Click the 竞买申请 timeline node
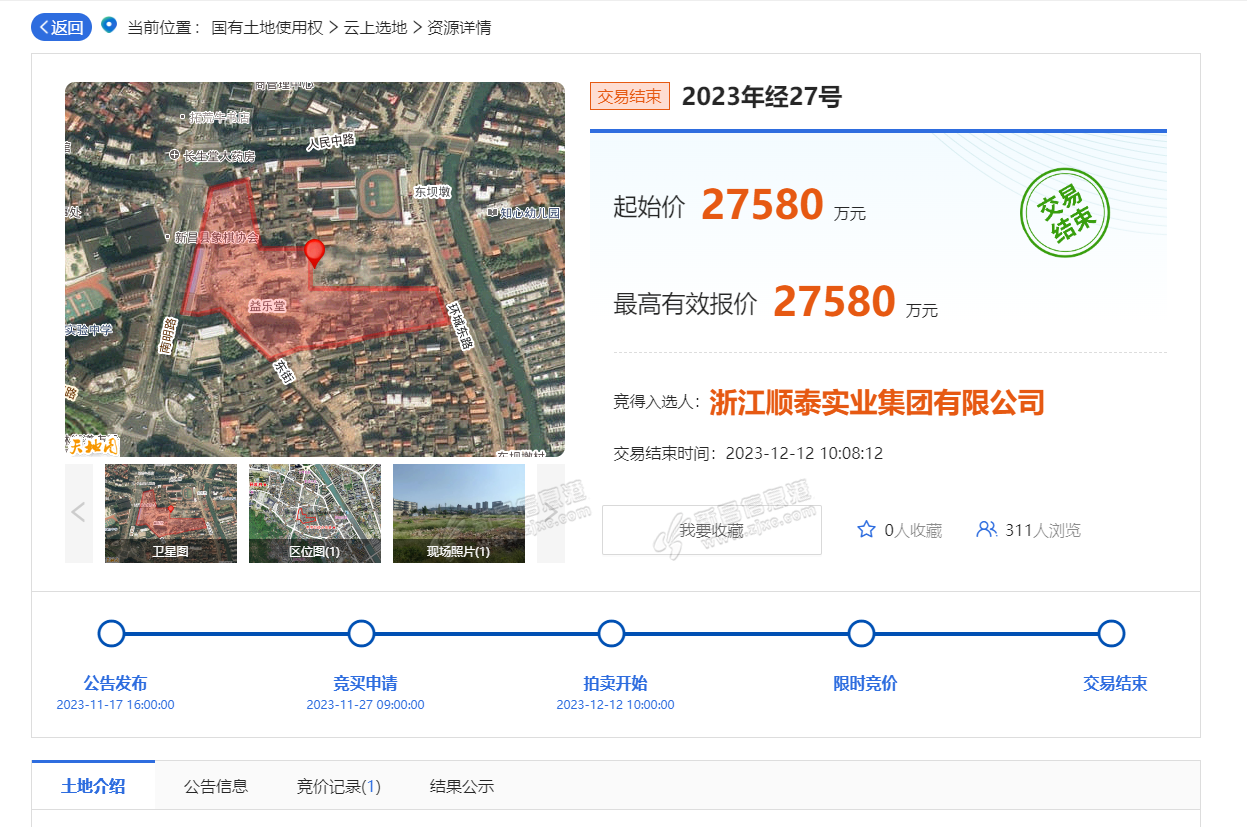 361,634
